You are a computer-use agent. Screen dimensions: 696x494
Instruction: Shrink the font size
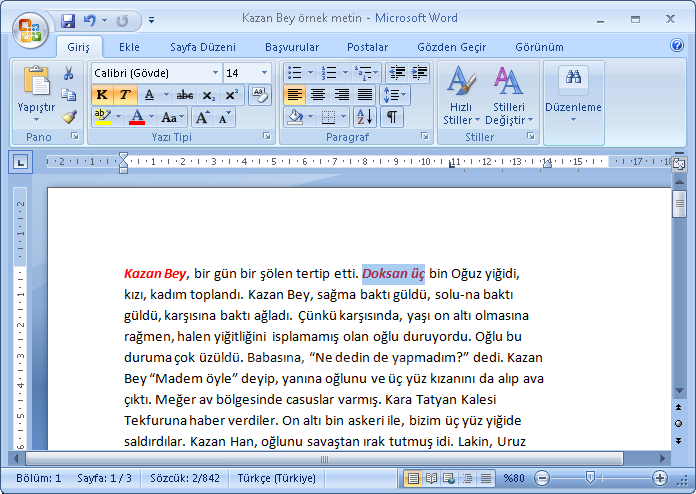pyautogui.click(x=224, y=118)
